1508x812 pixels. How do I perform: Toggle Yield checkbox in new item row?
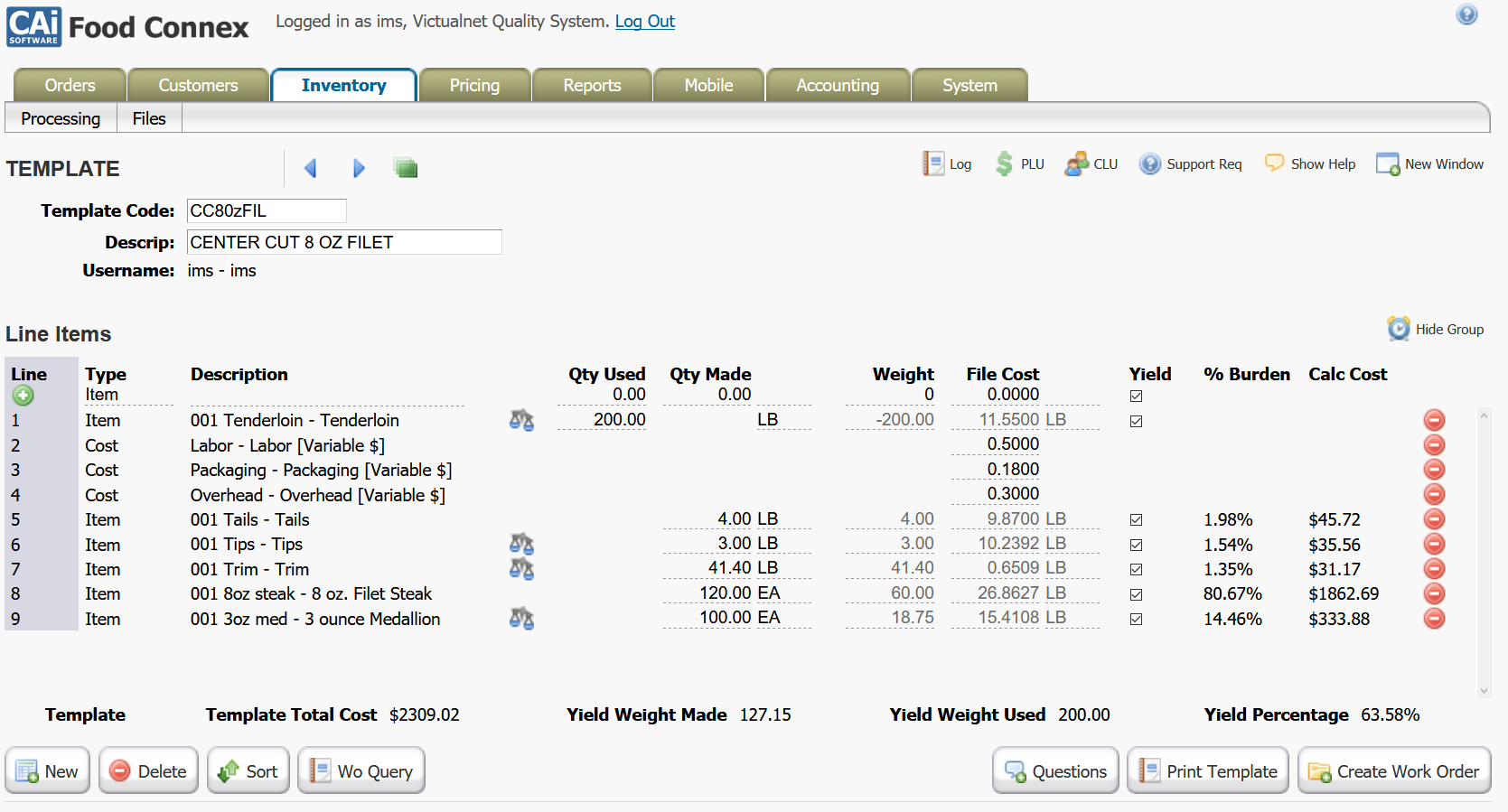[x=1136, y=396]
